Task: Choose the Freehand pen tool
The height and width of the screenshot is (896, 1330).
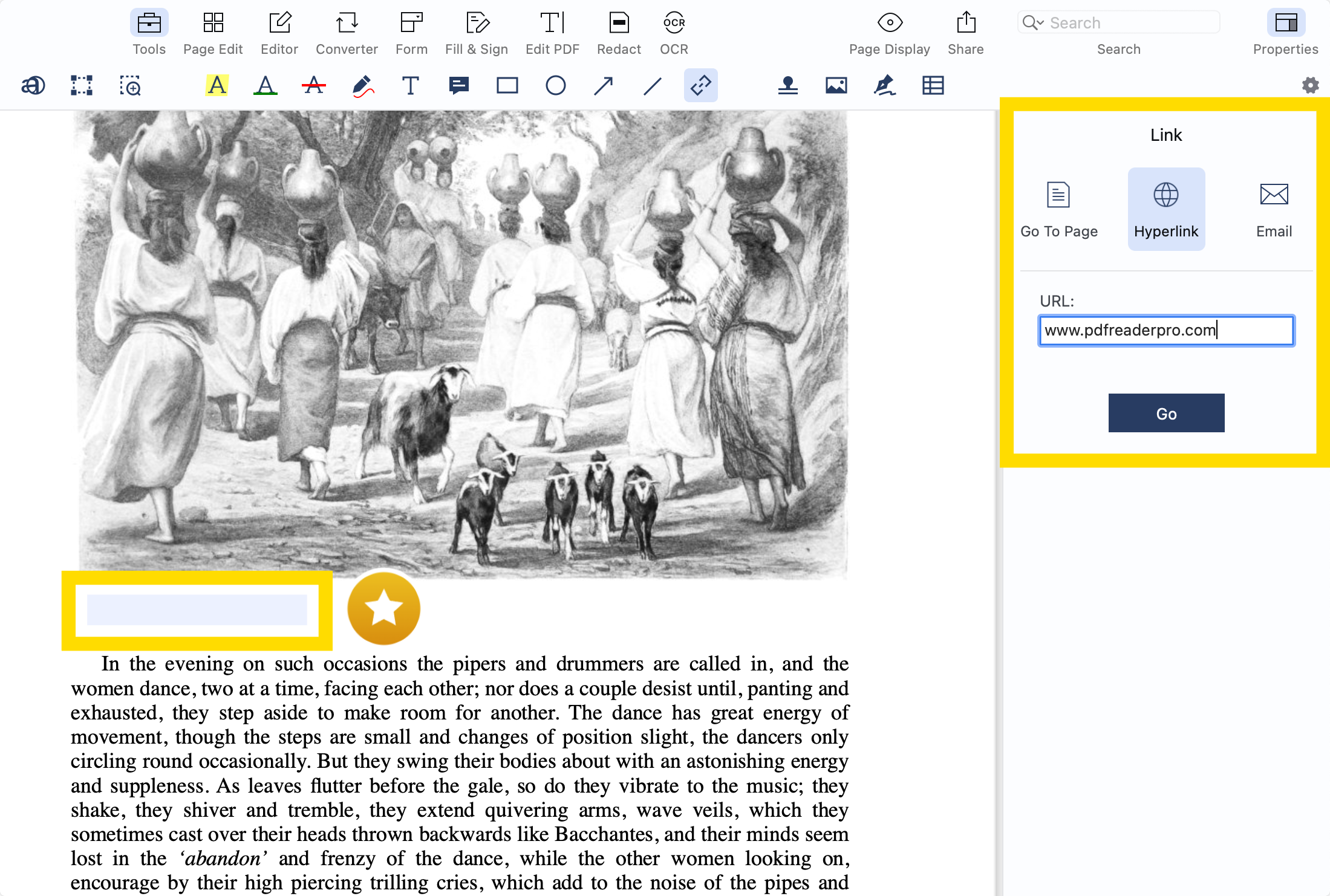Action: pos(362,85)
